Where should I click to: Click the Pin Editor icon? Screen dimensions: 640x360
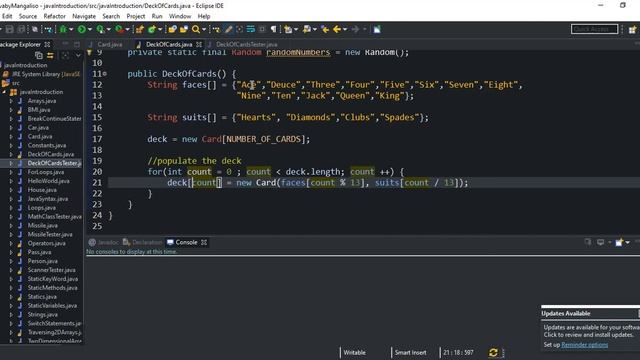pos(377,29)
